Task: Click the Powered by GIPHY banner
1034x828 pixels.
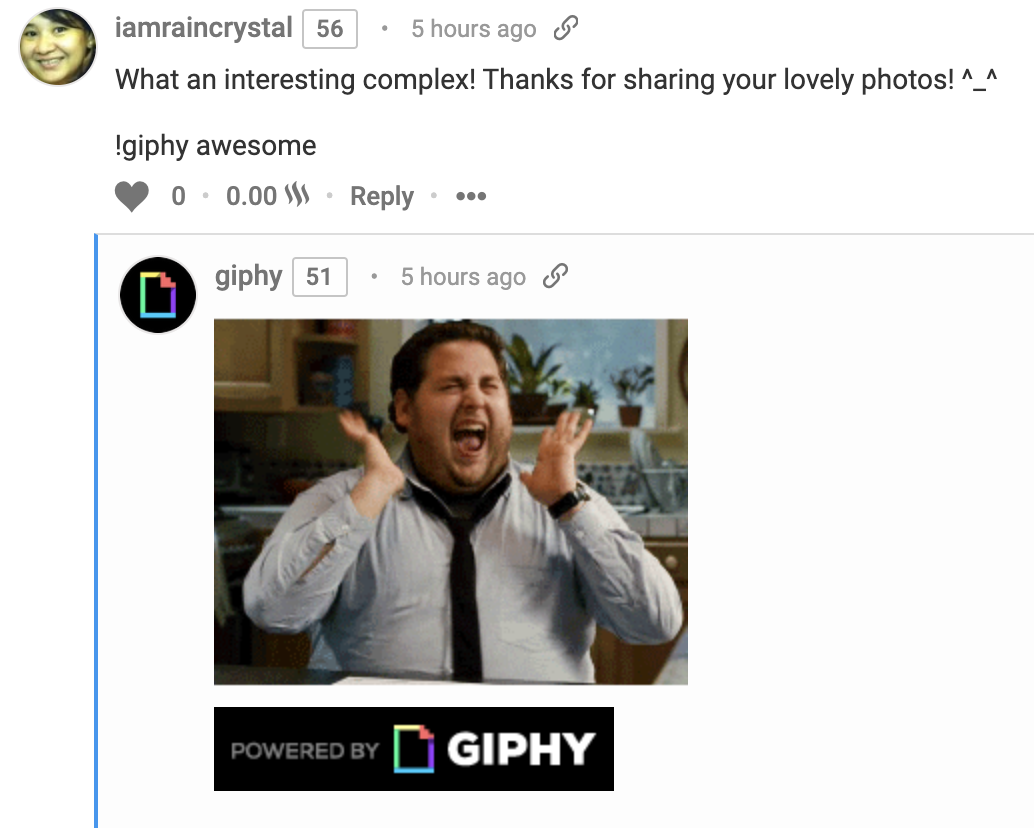Action: click(x=414, y=749)
